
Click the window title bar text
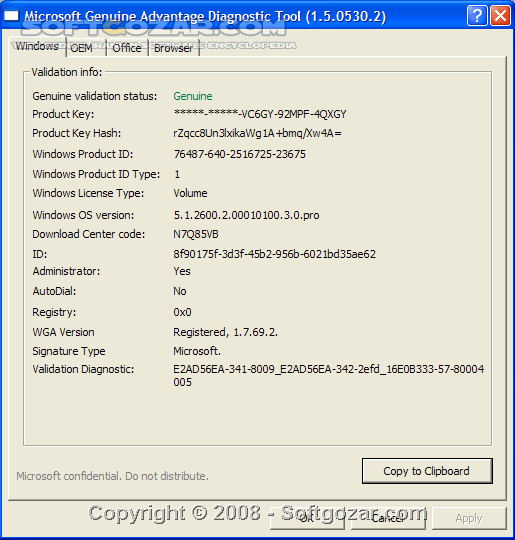click(205, 16)
